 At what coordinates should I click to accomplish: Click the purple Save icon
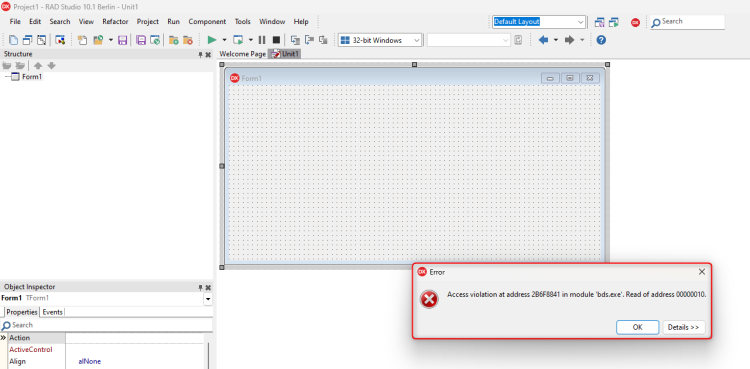click(x=122, y=40)
